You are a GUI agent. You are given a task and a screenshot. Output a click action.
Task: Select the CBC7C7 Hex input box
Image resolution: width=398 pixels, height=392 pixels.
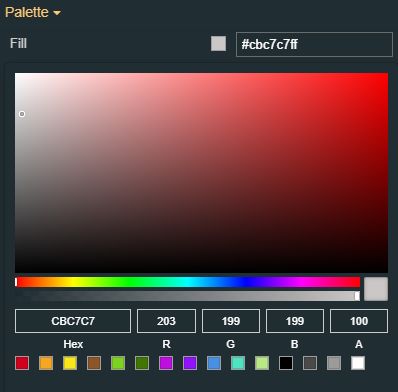tap(73, 321)
